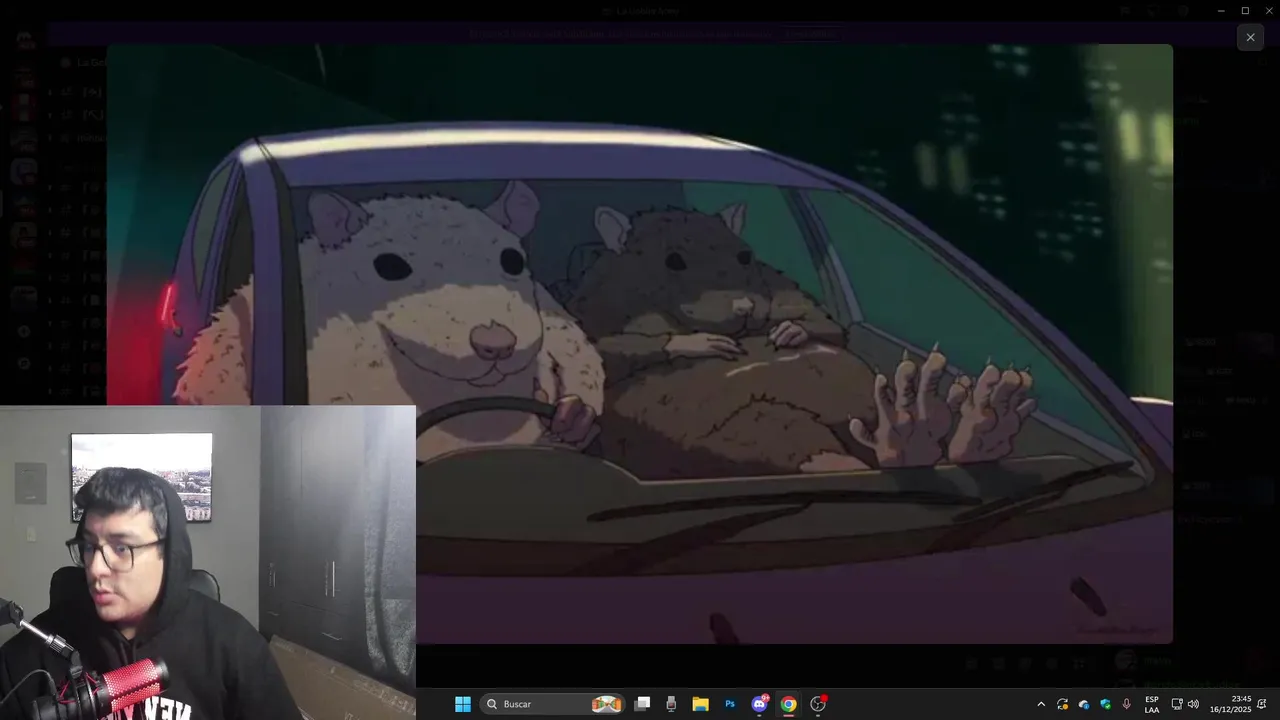The image size is (1280, 720).
Task: Open Discord from the taskbar
Action: tap(760, 704)
